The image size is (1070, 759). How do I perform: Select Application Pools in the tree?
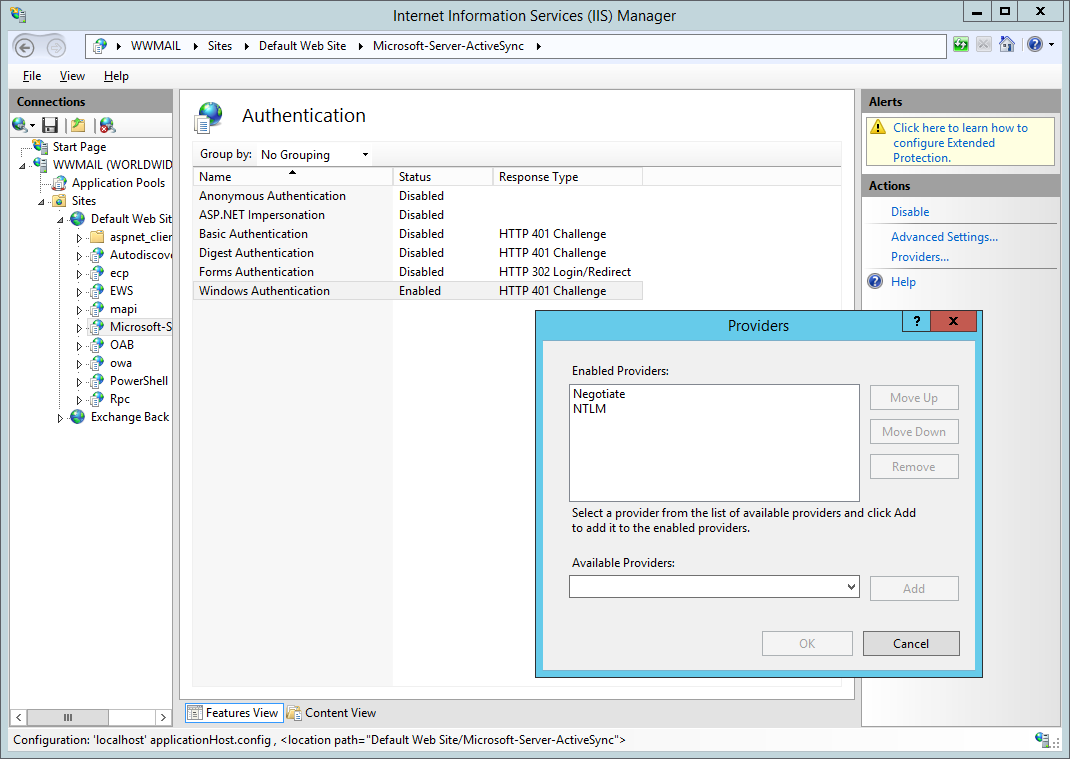(118, 183)
